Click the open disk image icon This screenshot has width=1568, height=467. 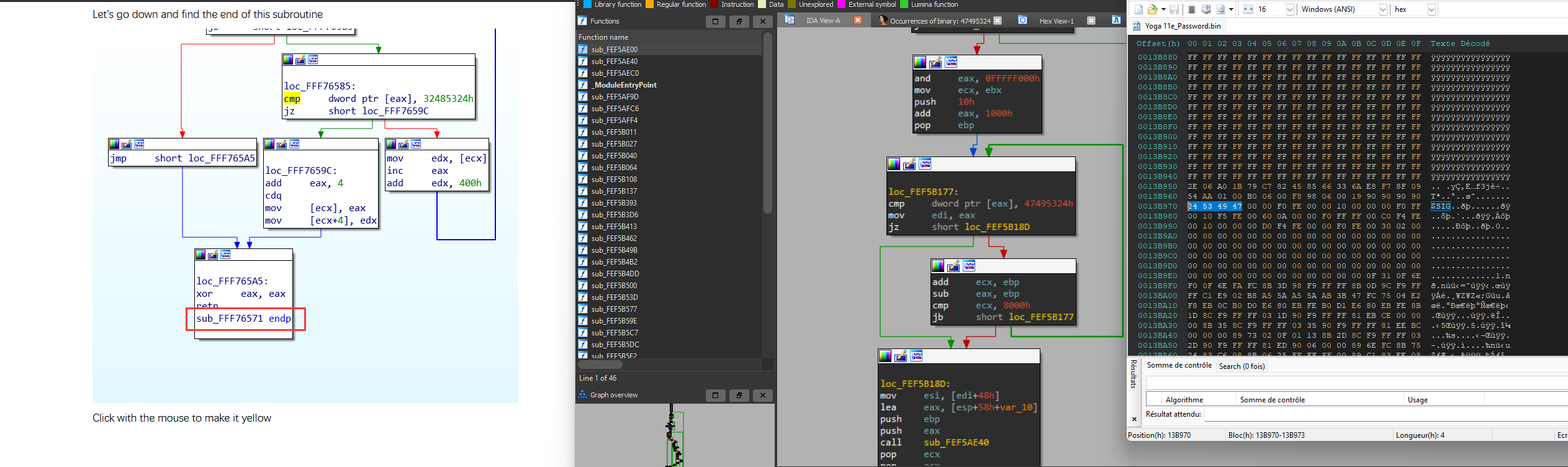tap(1220, 9)
